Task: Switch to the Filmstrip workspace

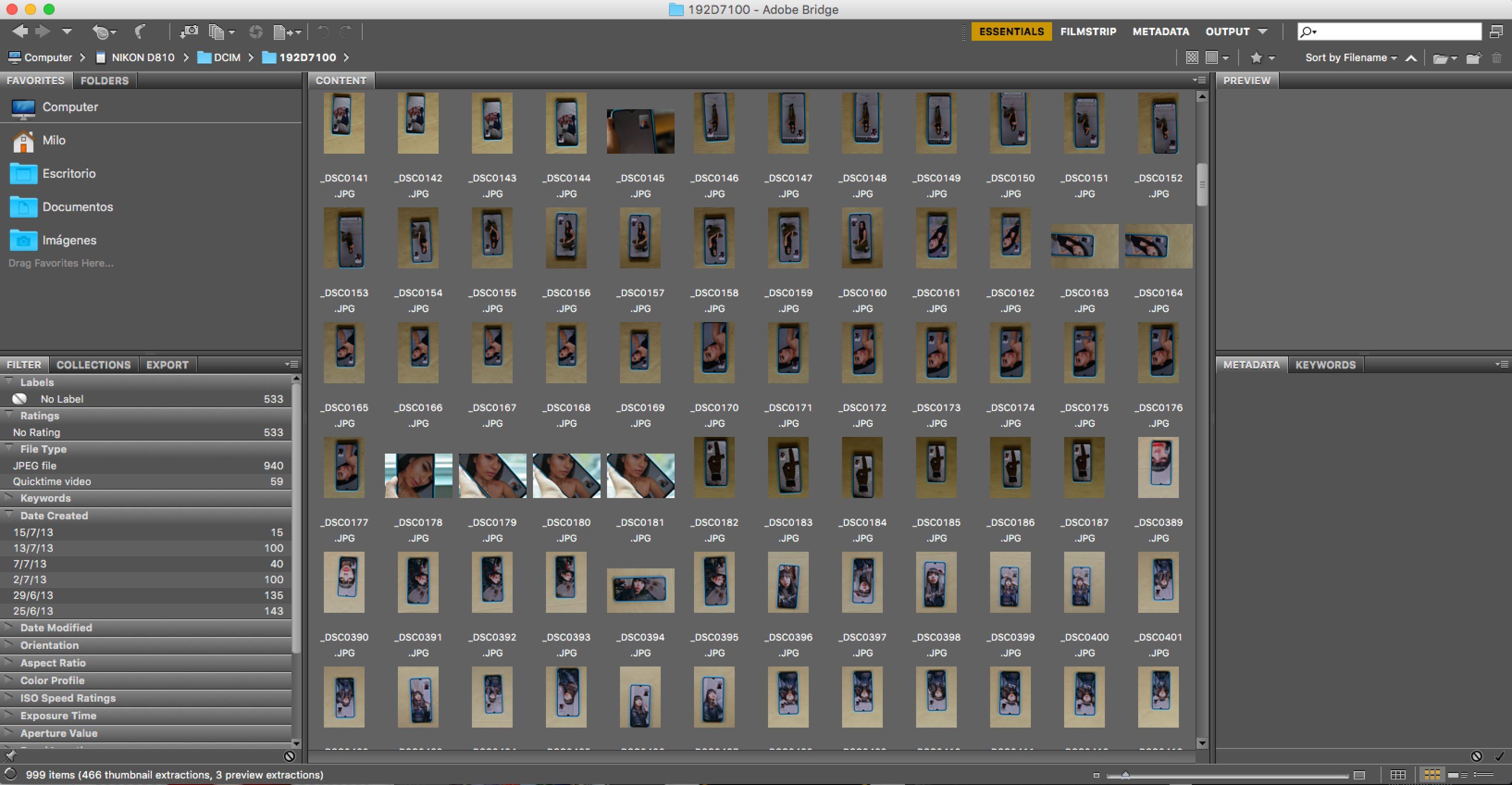Action: [x=1088, y=31]
